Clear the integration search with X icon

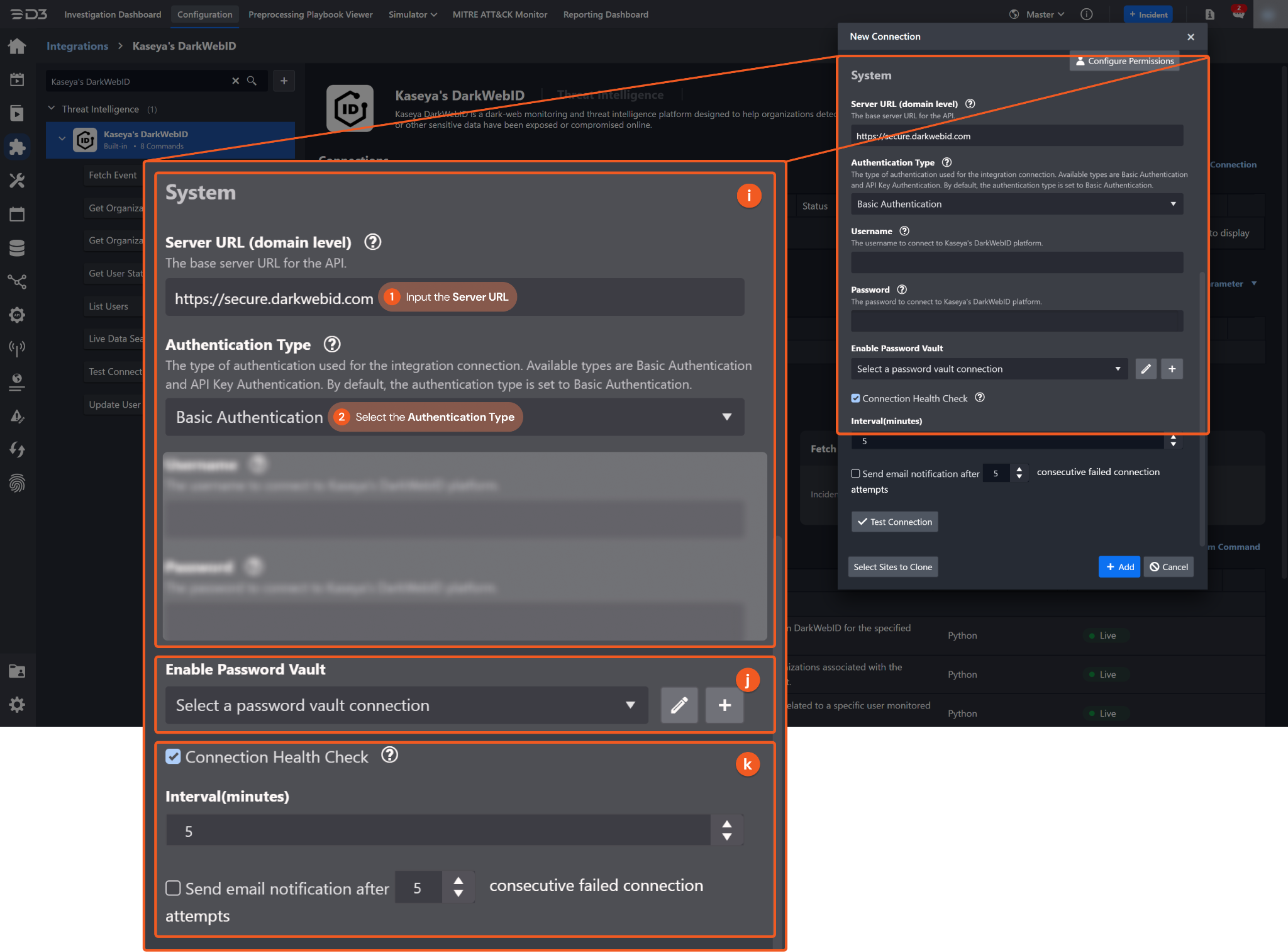pyautogui.click(x=235, y=81)
